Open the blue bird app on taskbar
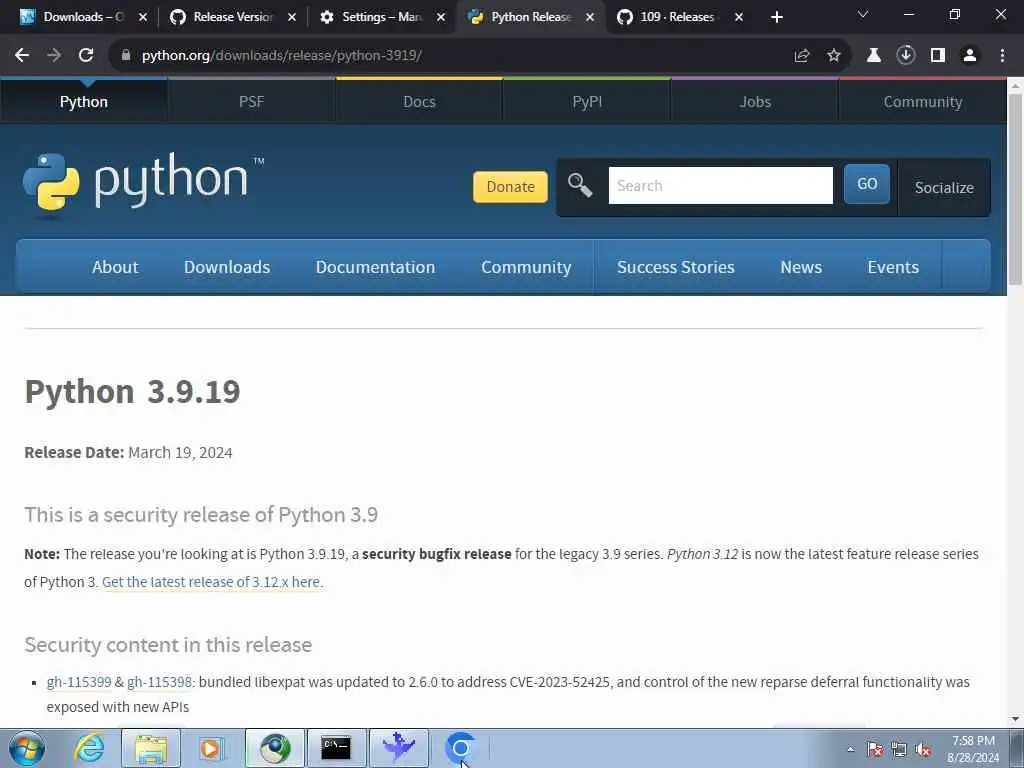Viewport: 1024px width, 768px height. [x=398, y=748]
